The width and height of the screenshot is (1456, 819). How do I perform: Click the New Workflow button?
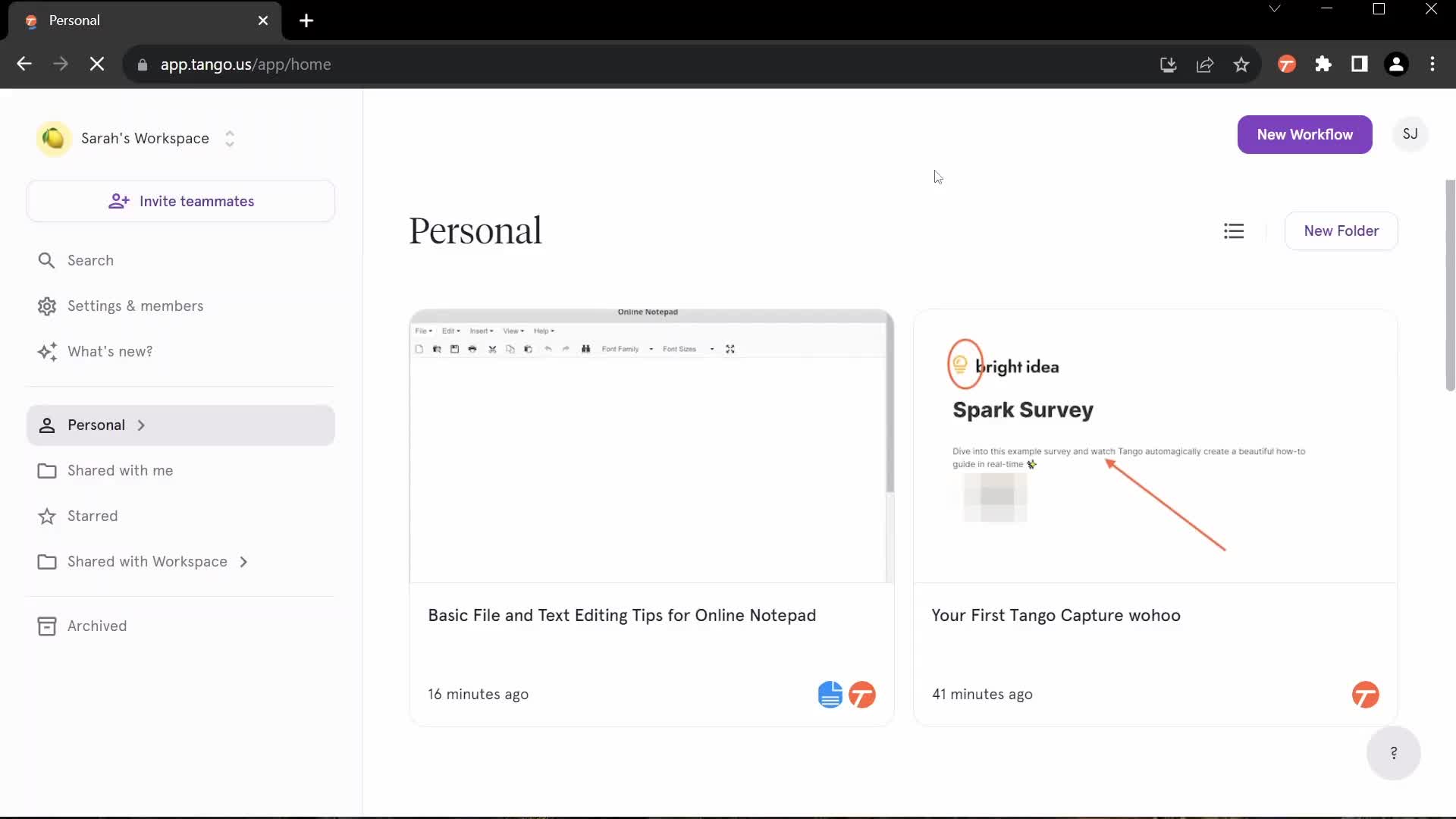[1305, 134]
